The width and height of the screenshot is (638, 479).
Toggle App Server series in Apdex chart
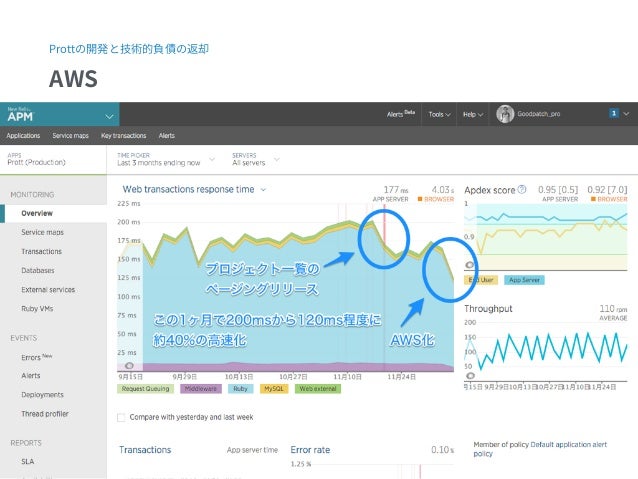click(x=524, y=280)
